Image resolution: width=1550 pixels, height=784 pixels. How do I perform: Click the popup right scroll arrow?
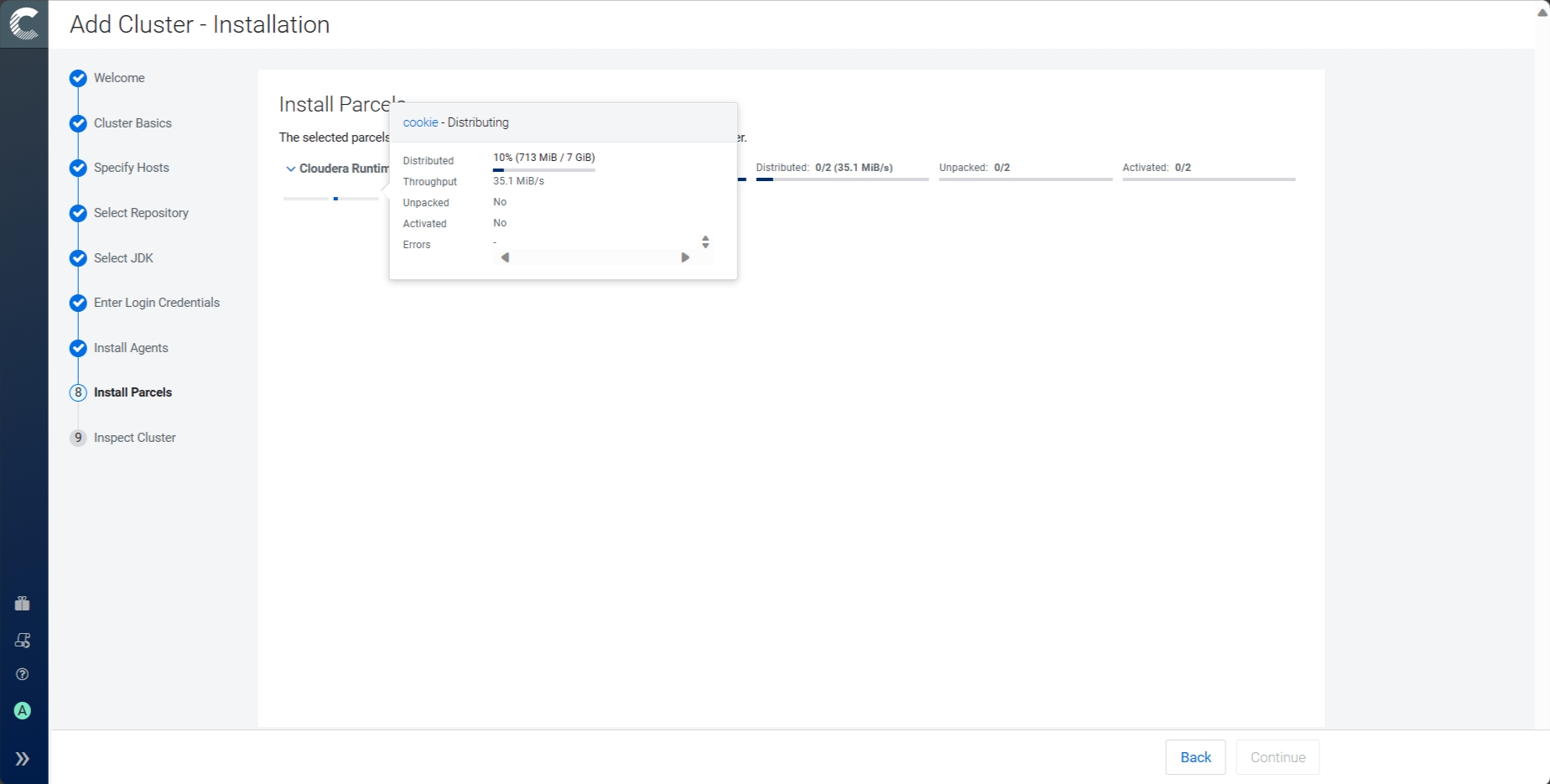tap(685, 257)
